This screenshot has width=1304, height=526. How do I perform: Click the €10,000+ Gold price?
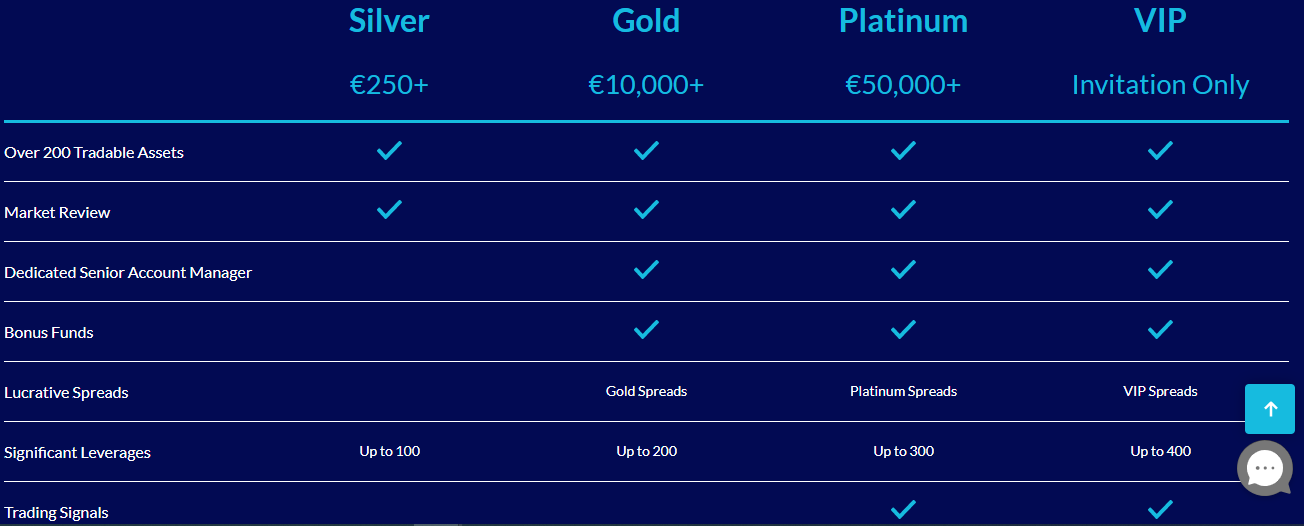[x=646, y=85]
